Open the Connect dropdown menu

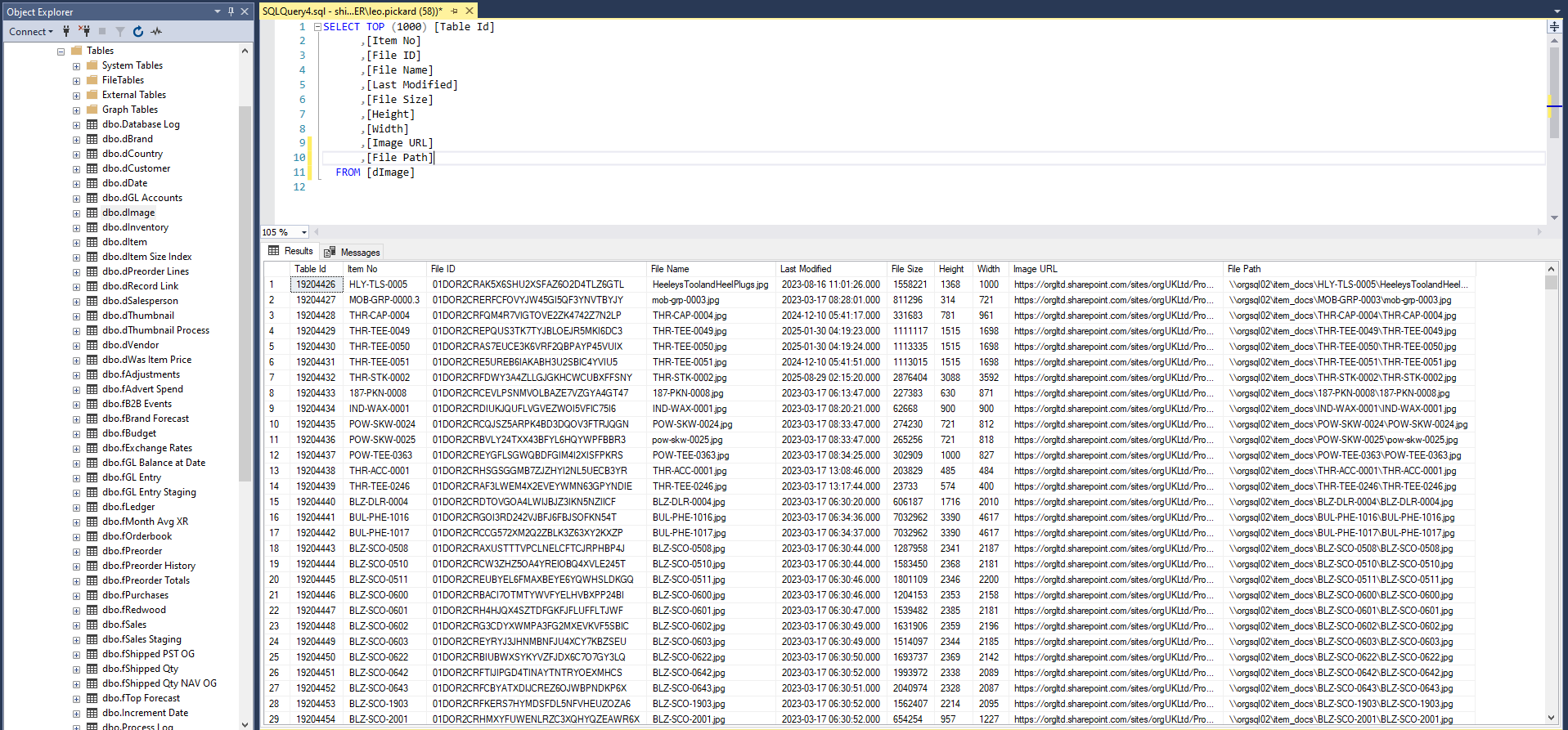pos(30,31)
